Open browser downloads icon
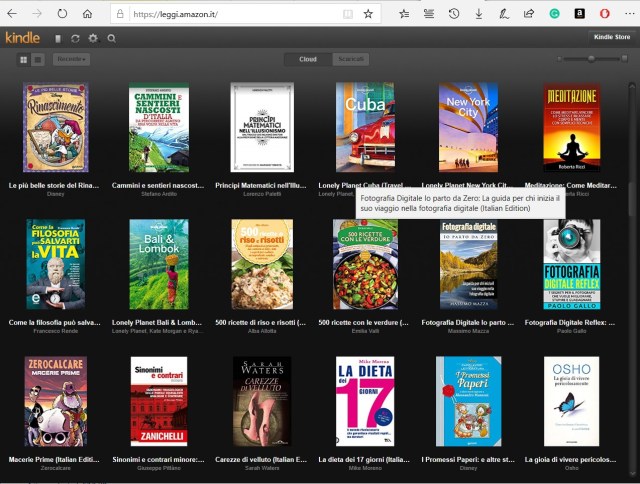Screen dimensions: 640x484 pyautogui.click(x=479, y=14)
